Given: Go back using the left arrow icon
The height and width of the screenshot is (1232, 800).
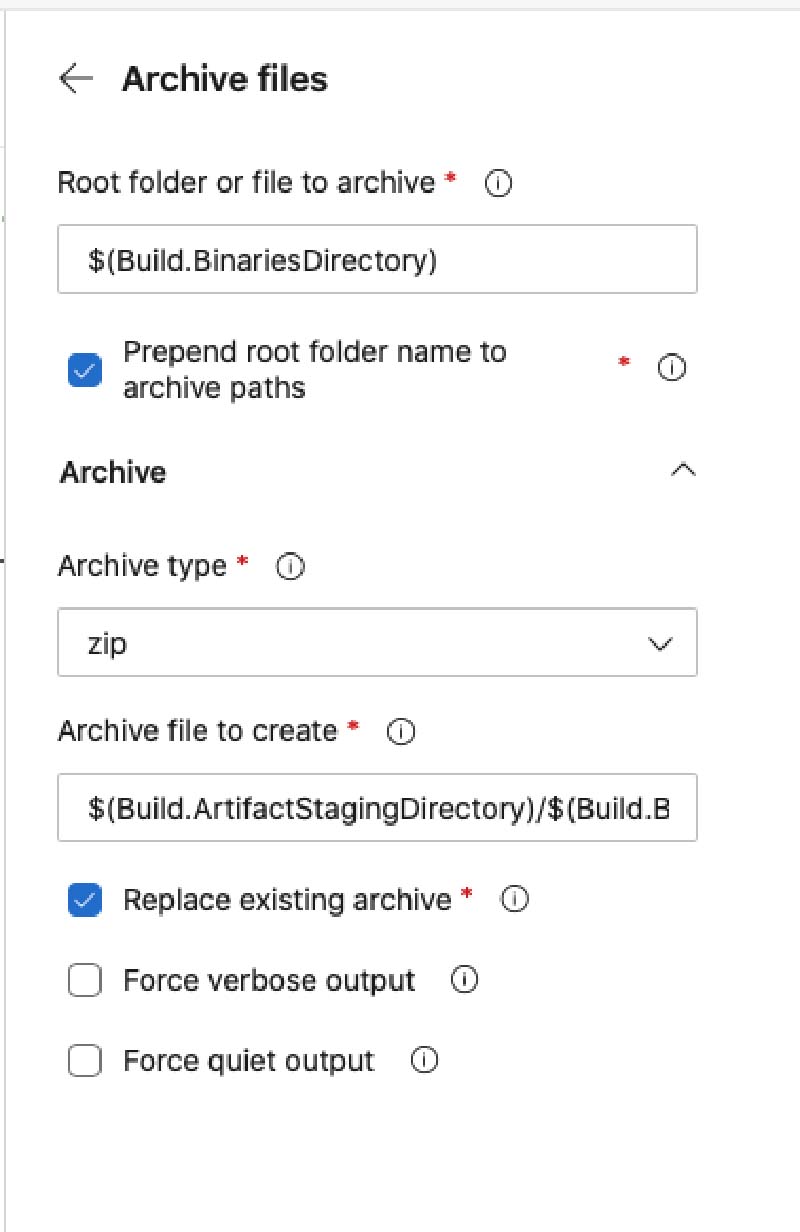Looking at the screenshot, I should [x=76, y=79].
